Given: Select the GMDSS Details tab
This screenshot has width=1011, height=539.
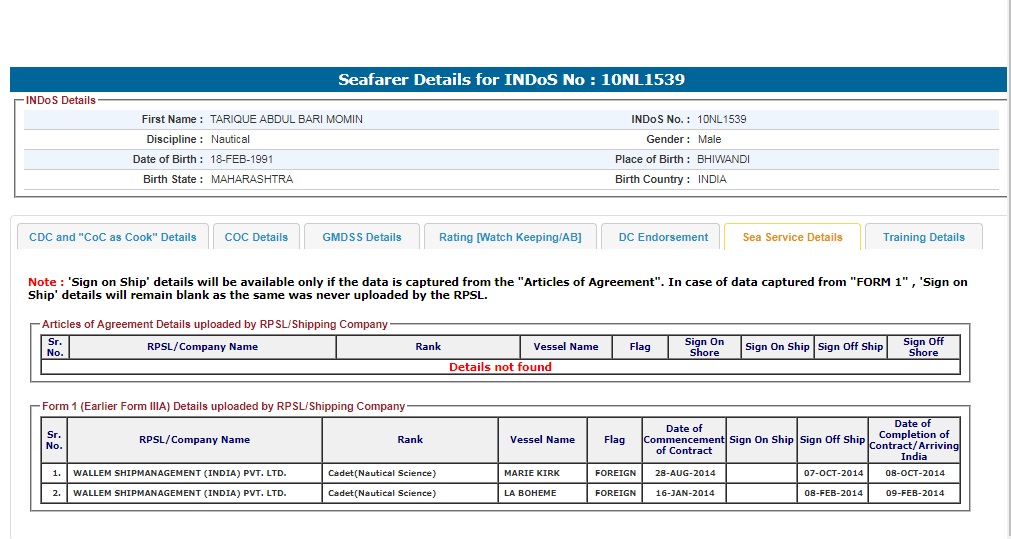Looking at the screenshot, I should click(361, 237).
